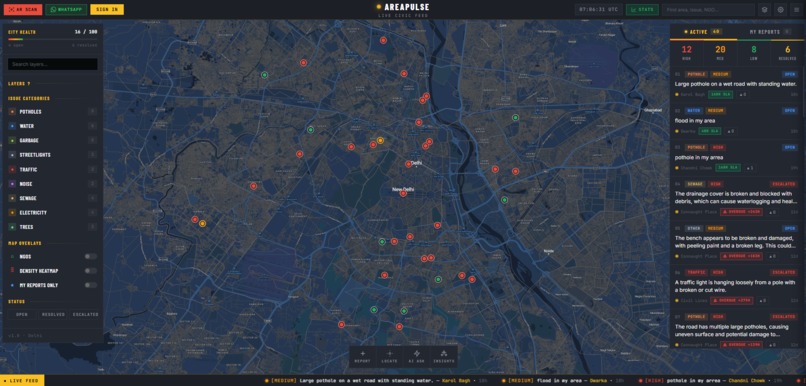Screen dimensions: 806x386
Task: Toggle the Electricity category filter
Action: [52, 212]
